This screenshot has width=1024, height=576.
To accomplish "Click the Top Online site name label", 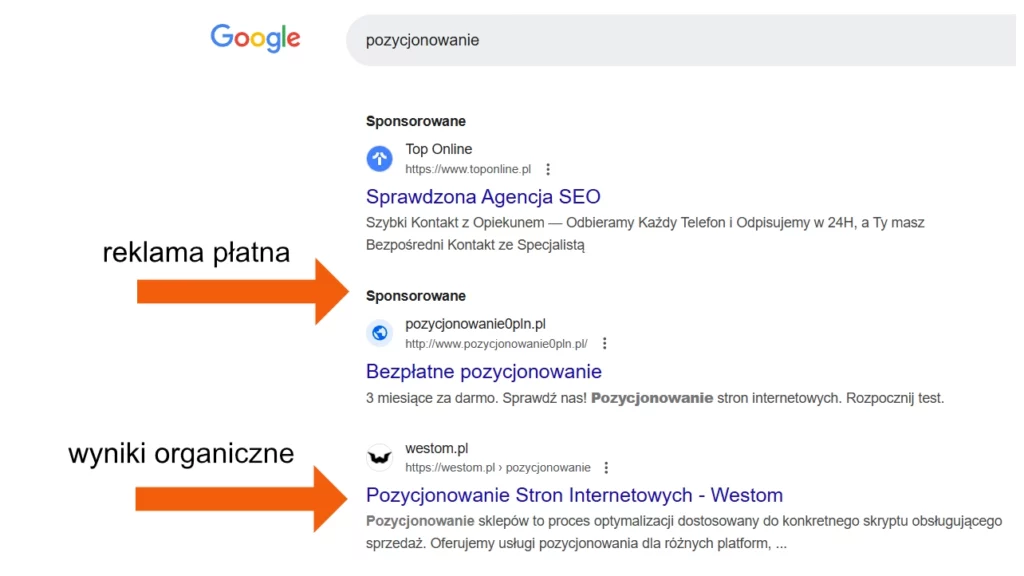I will [x=438, y=148].
